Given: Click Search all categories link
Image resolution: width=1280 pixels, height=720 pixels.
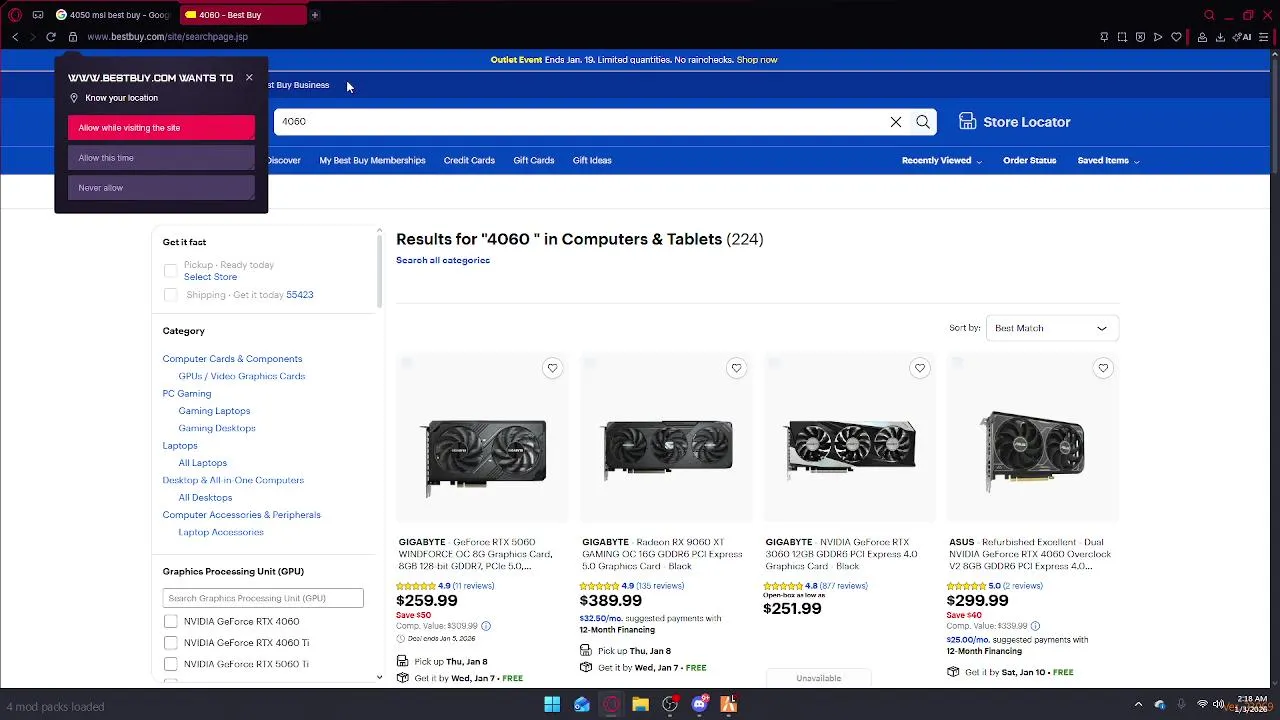Looking at the screenshot, I should pyautogui.click(x=443, y=261).
